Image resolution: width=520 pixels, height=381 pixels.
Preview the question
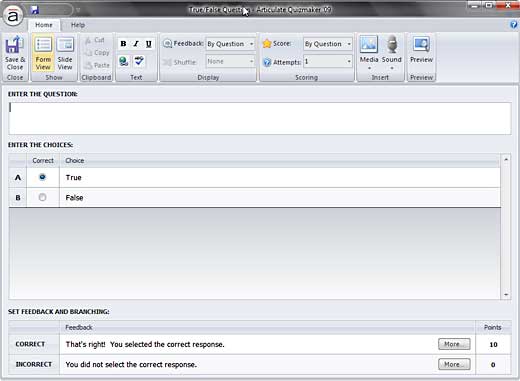[421, 50]
